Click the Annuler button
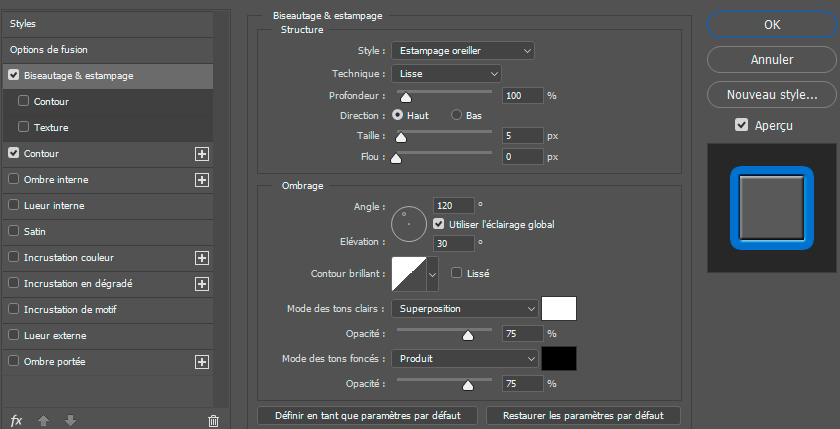The image size is (840, 429). 772,60
